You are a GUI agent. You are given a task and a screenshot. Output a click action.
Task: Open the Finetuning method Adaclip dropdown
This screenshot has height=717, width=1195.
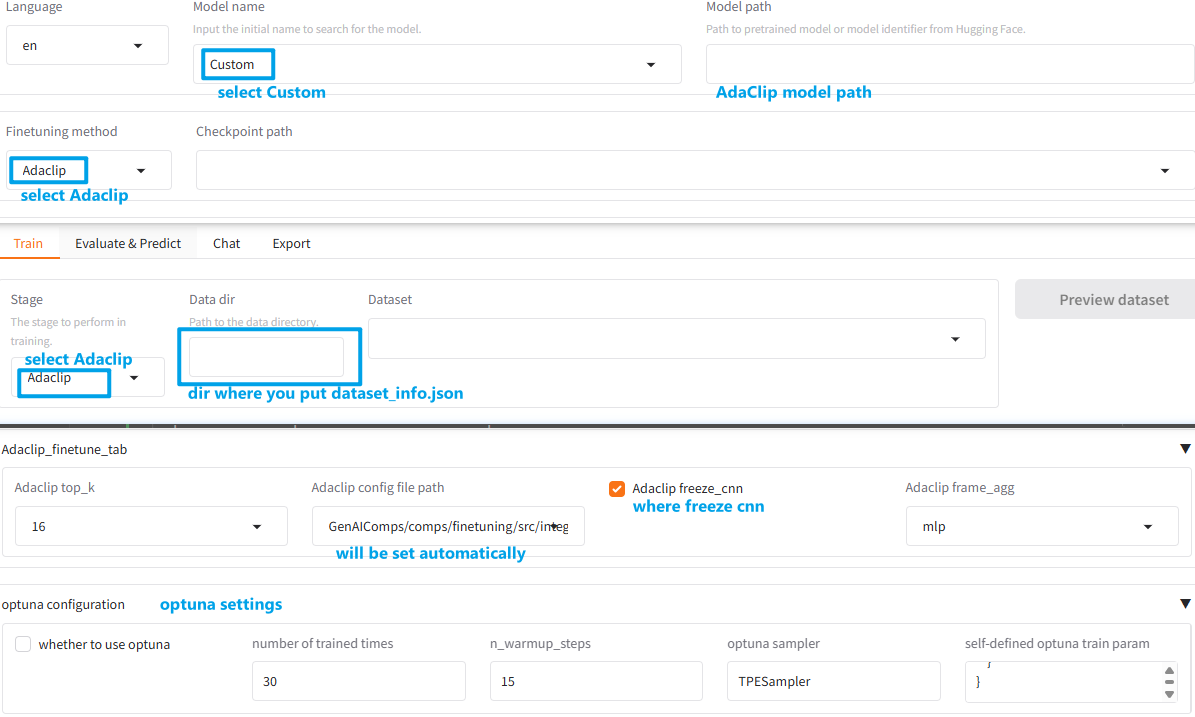[x=141, y=171]
